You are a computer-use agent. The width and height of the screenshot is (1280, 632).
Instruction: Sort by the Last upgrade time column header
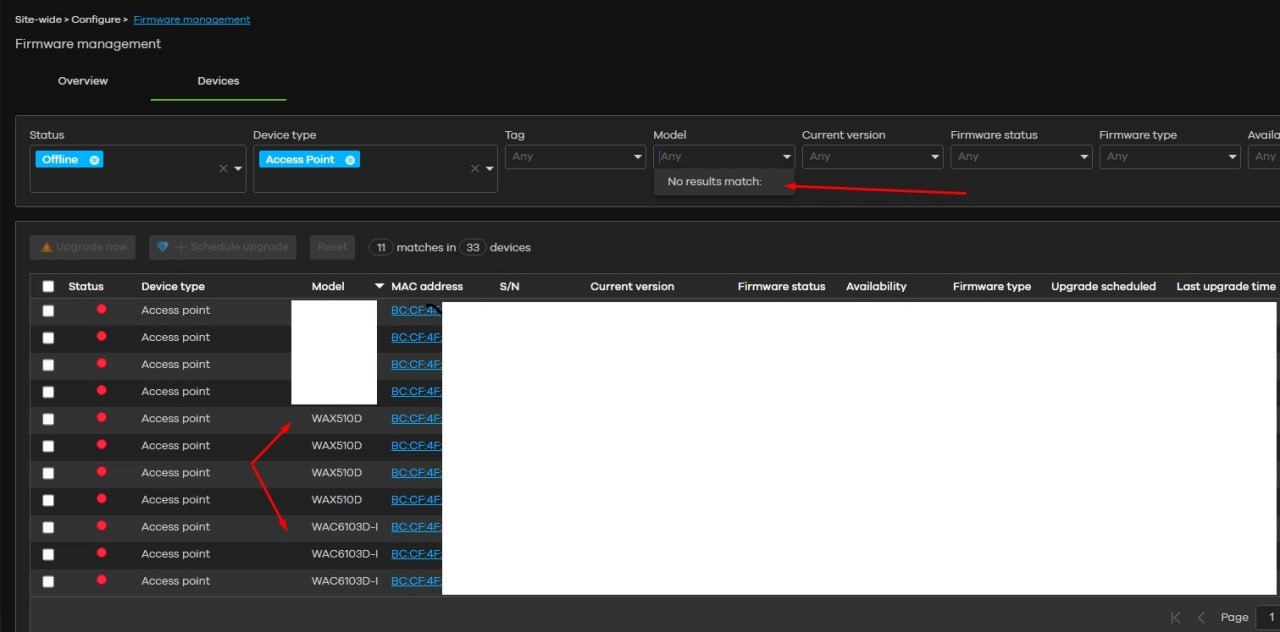click(1226, 286)
